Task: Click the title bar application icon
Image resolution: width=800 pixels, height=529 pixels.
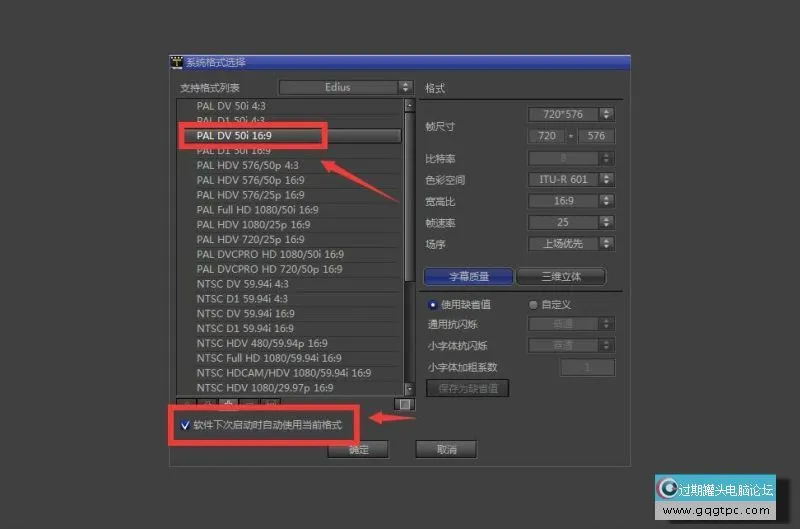Action: coord(177,62)
